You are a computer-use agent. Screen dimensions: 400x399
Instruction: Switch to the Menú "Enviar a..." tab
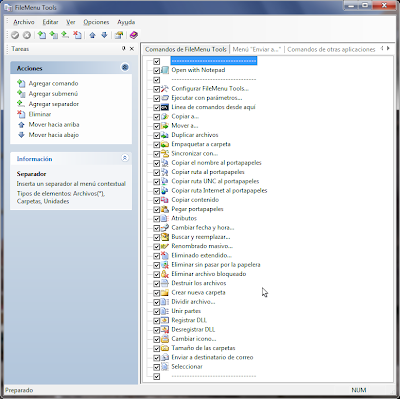click(257, 49)
